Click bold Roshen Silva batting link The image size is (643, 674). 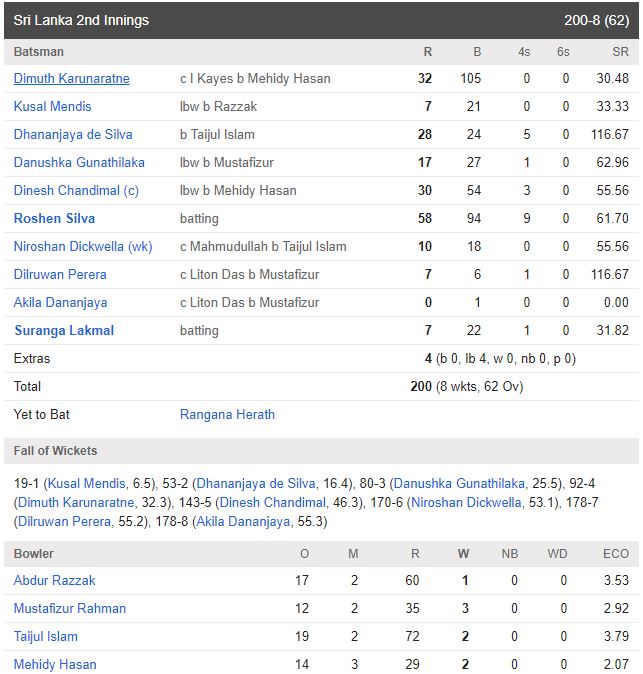coord(54,218)
